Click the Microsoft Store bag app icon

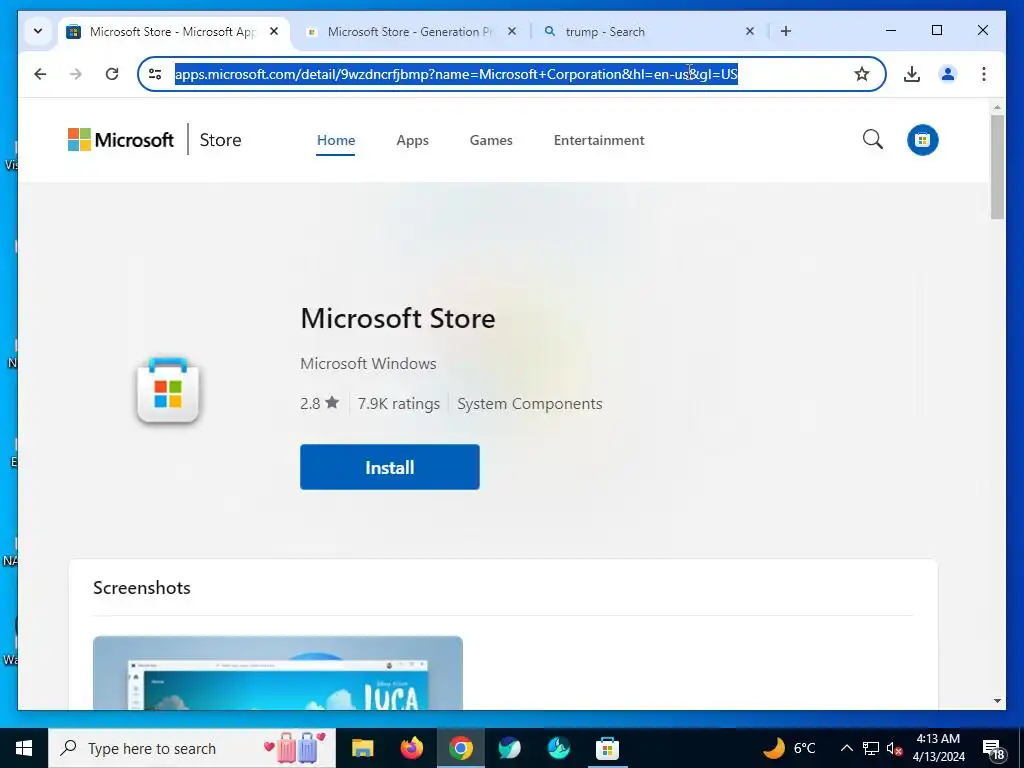(x=168, y=391)
